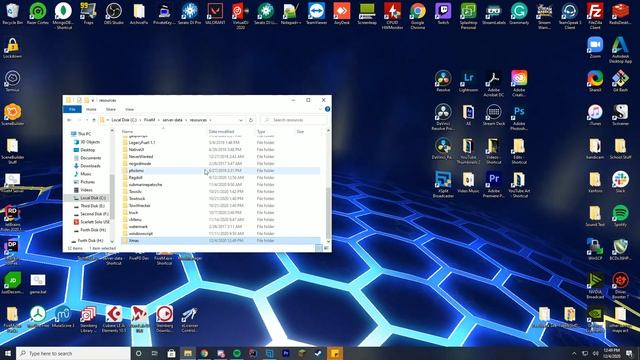
Task: Select the watermark folder row
Action: pyautogui.click(x=220, y=227)
